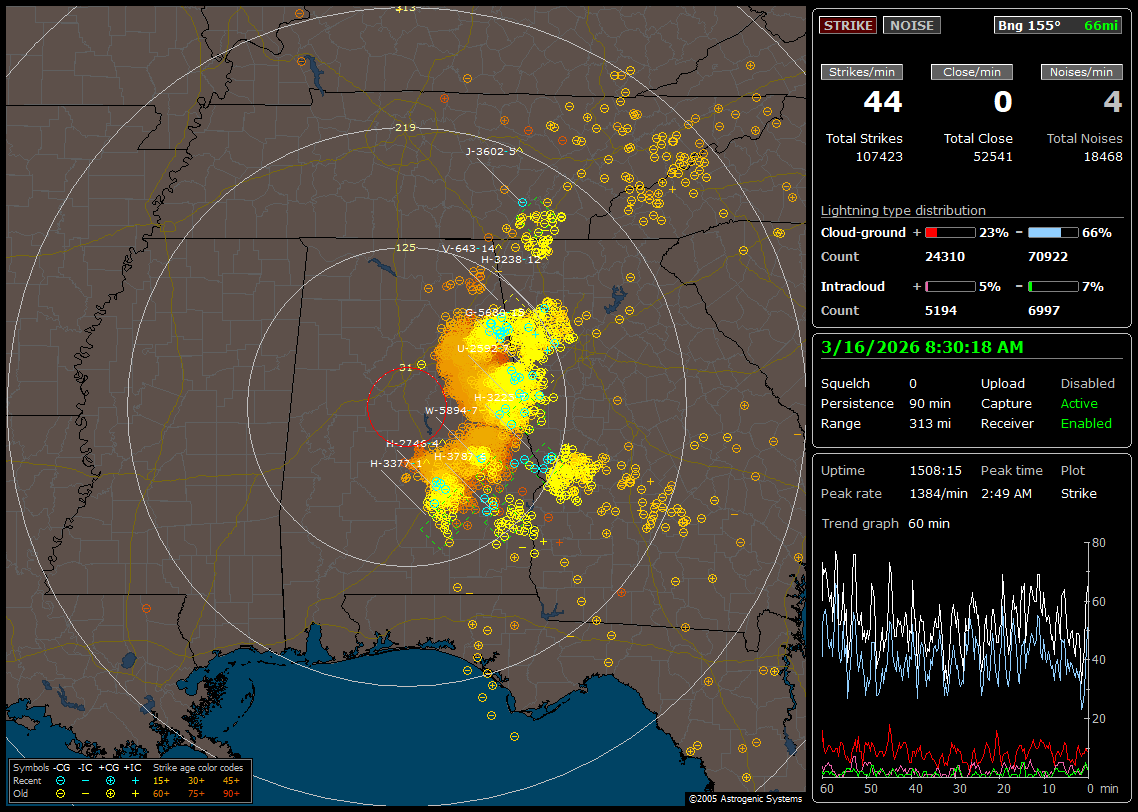Click the old negative cloud-ground legend symbol

coord(61,793)
